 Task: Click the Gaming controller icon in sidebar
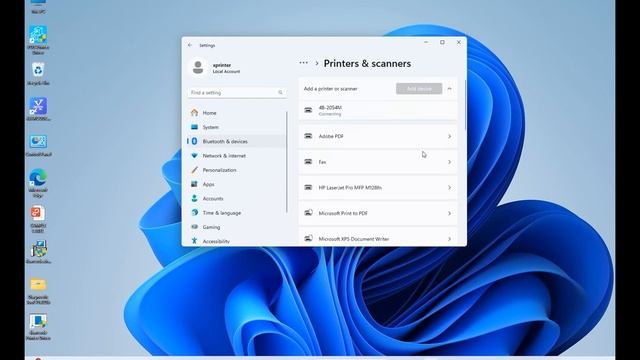(194, 227)
